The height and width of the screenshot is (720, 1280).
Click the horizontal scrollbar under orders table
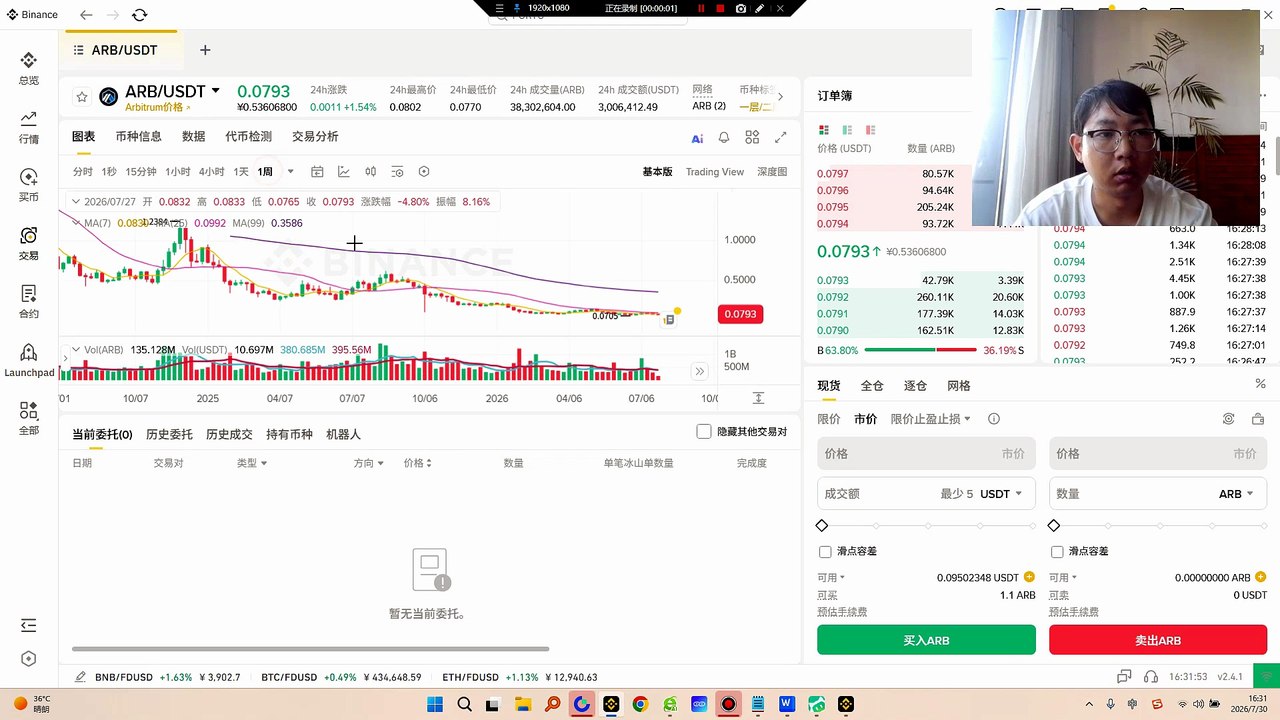312,649
